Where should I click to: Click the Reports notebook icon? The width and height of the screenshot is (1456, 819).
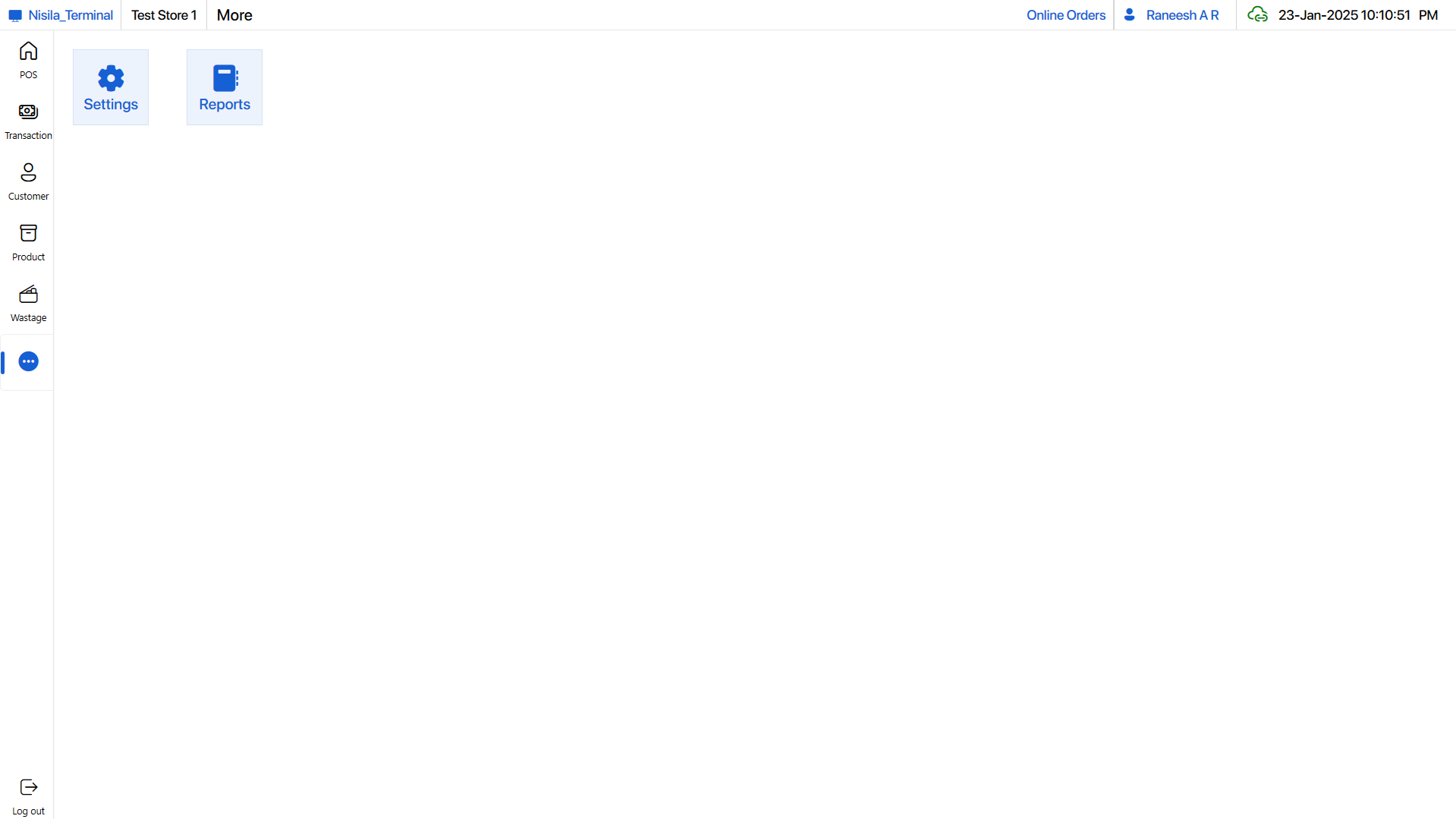(x=225, y=78)
